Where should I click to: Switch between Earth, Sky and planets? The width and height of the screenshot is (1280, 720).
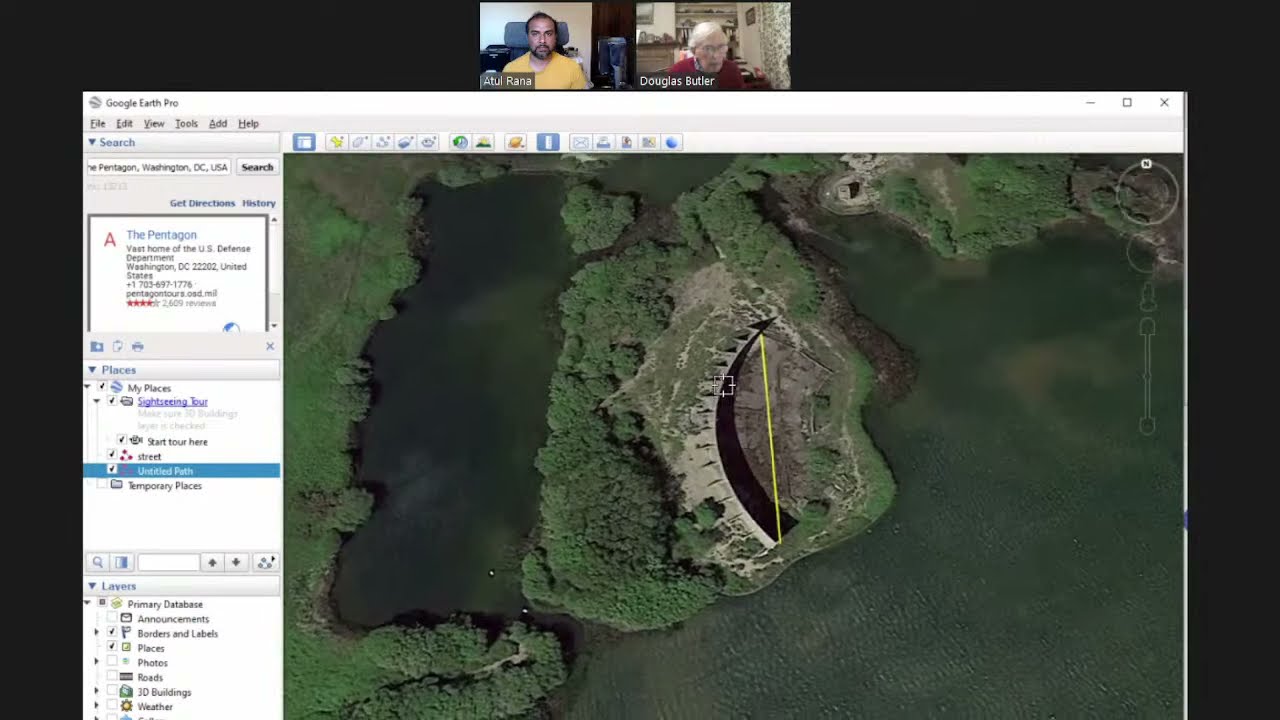click(515, 142)
